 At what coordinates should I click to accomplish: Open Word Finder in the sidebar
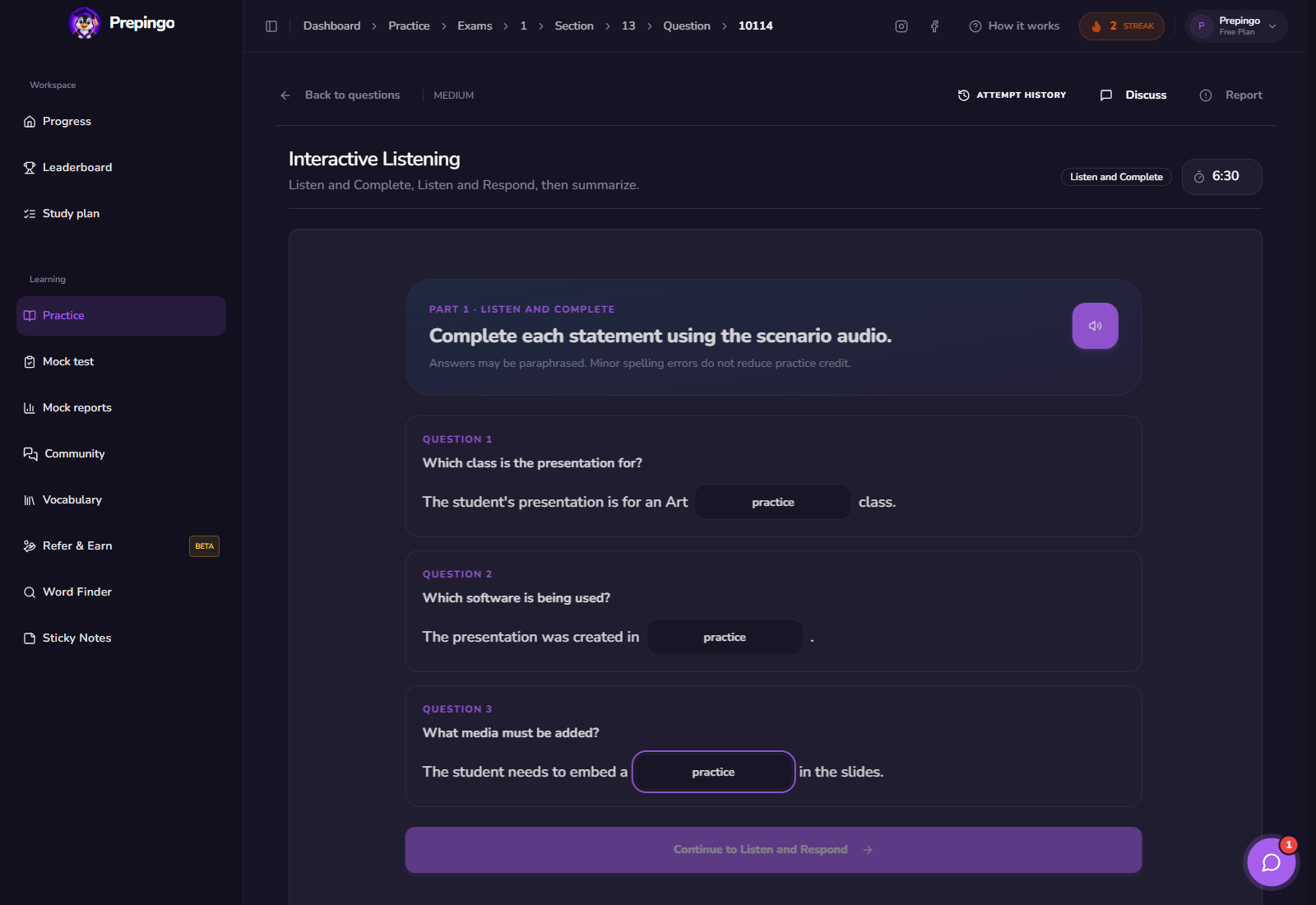coord(121,592)
